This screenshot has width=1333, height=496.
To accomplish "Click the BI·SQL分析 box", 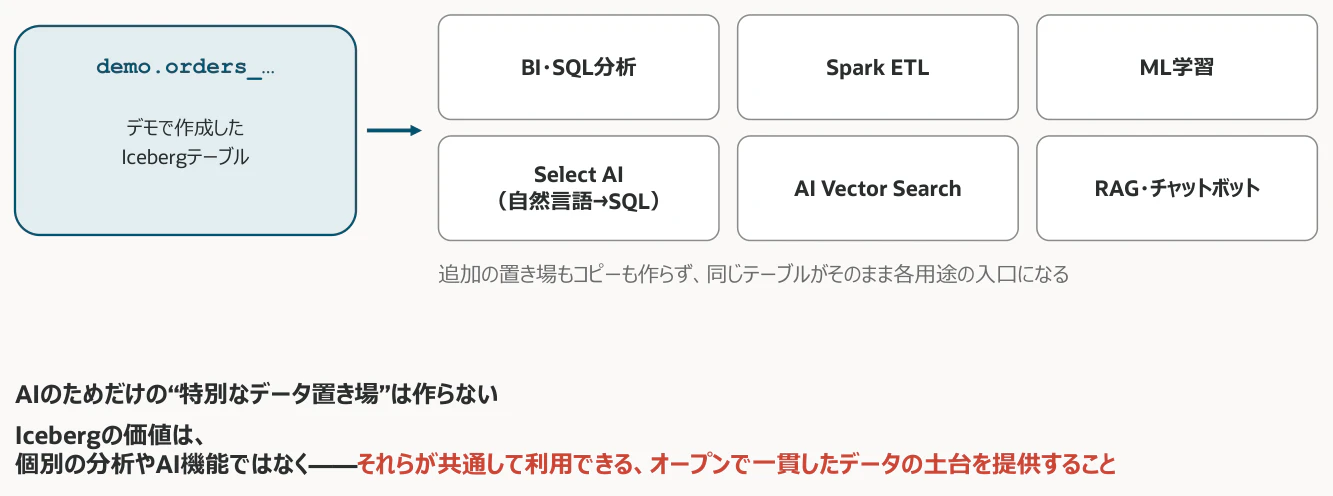I will (578, 68).
